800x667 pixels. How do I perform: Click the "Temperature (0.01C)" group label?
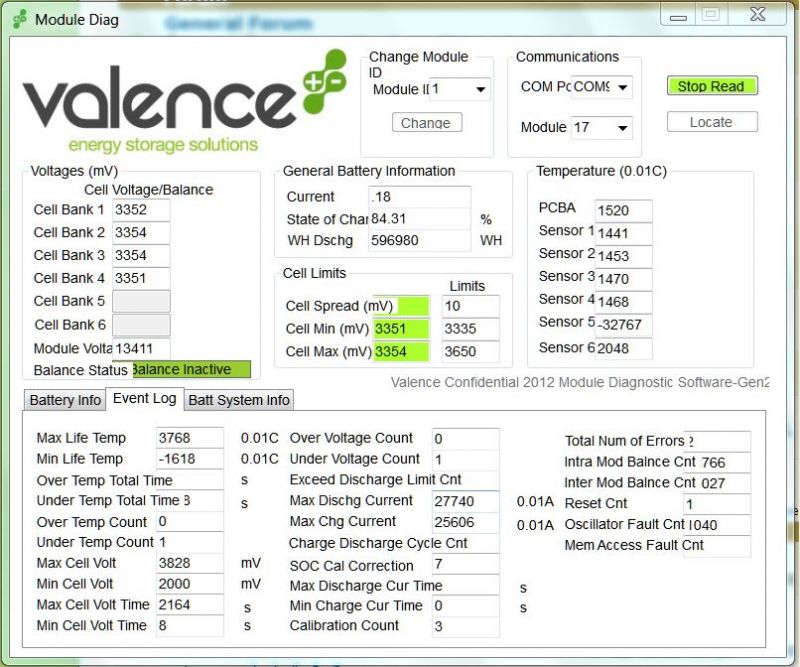(x=602, y=171)
